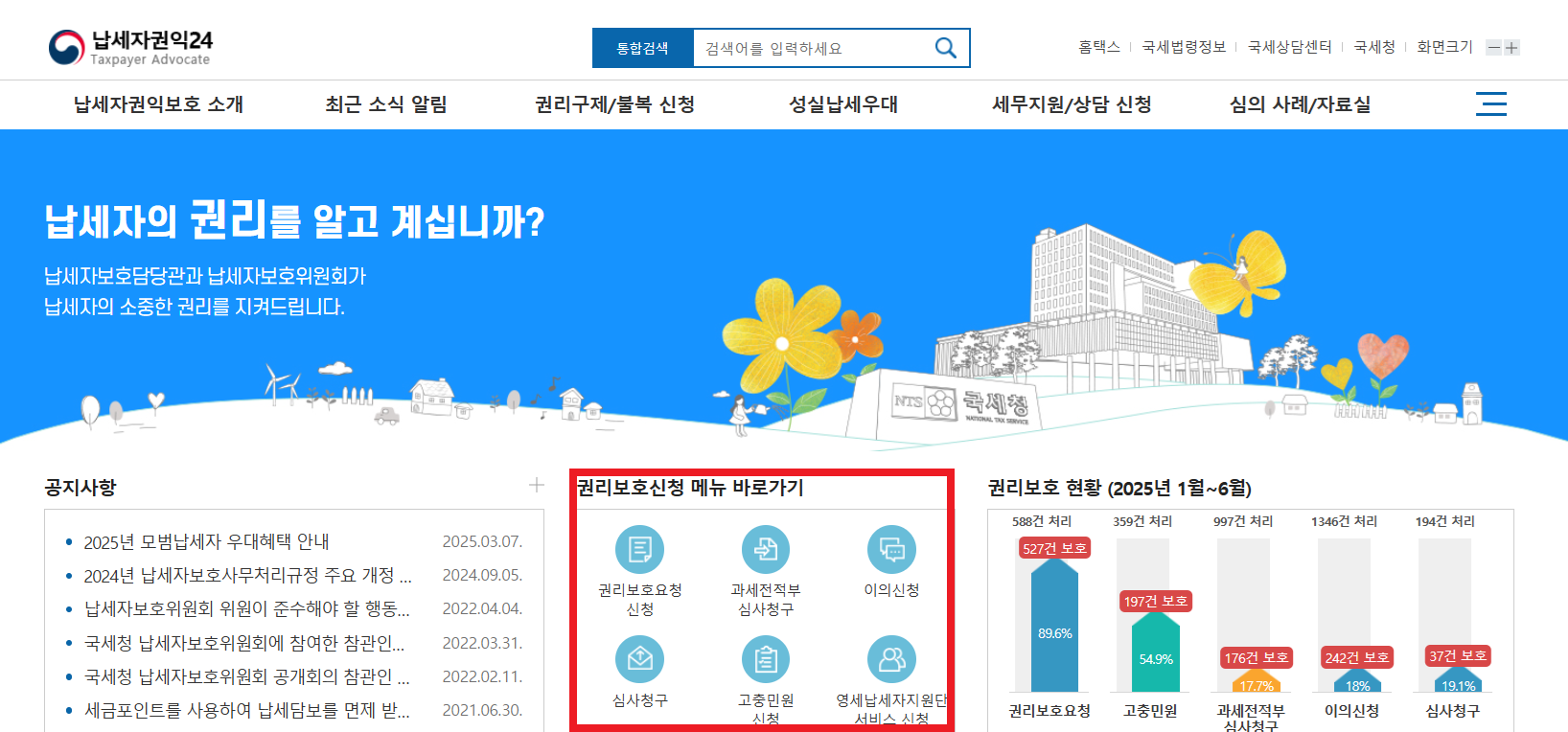Click the 197건 보호 chart label
Viewport: 1568px width, 732px height.
[1156, 601]
